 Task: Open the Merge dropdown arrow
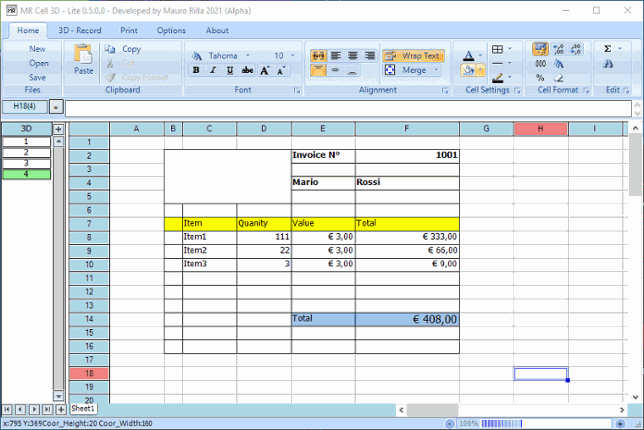point(436,70)
